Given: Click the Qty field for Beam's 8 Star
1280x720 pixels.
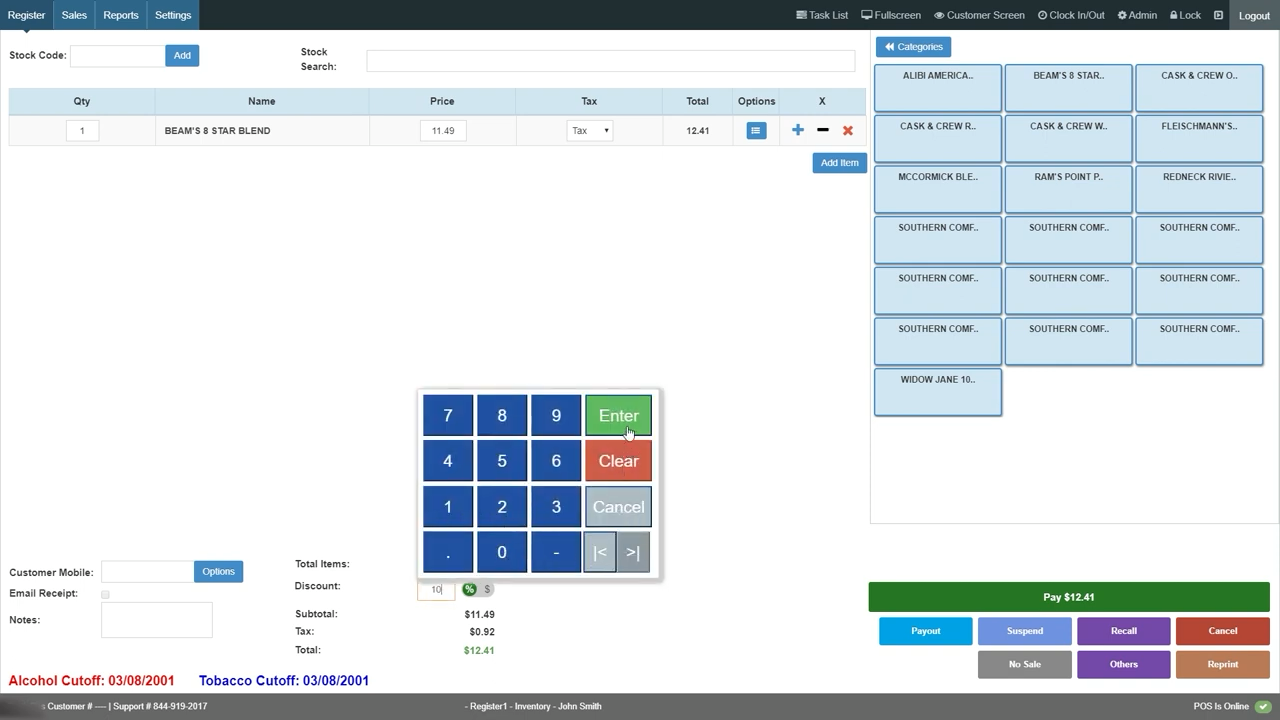Looking at the screenshot, I should point(82,131).
